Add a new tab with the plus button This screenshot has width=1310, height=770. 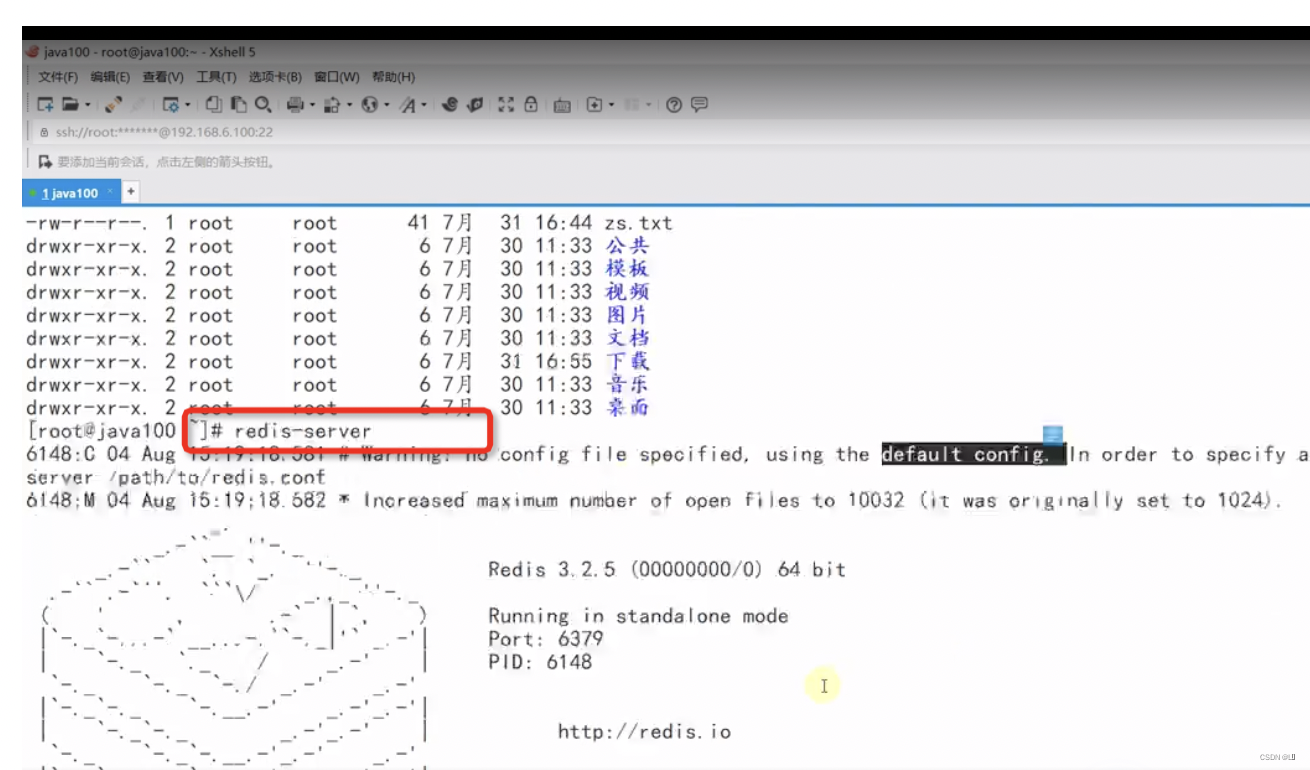tap(130, 192)
